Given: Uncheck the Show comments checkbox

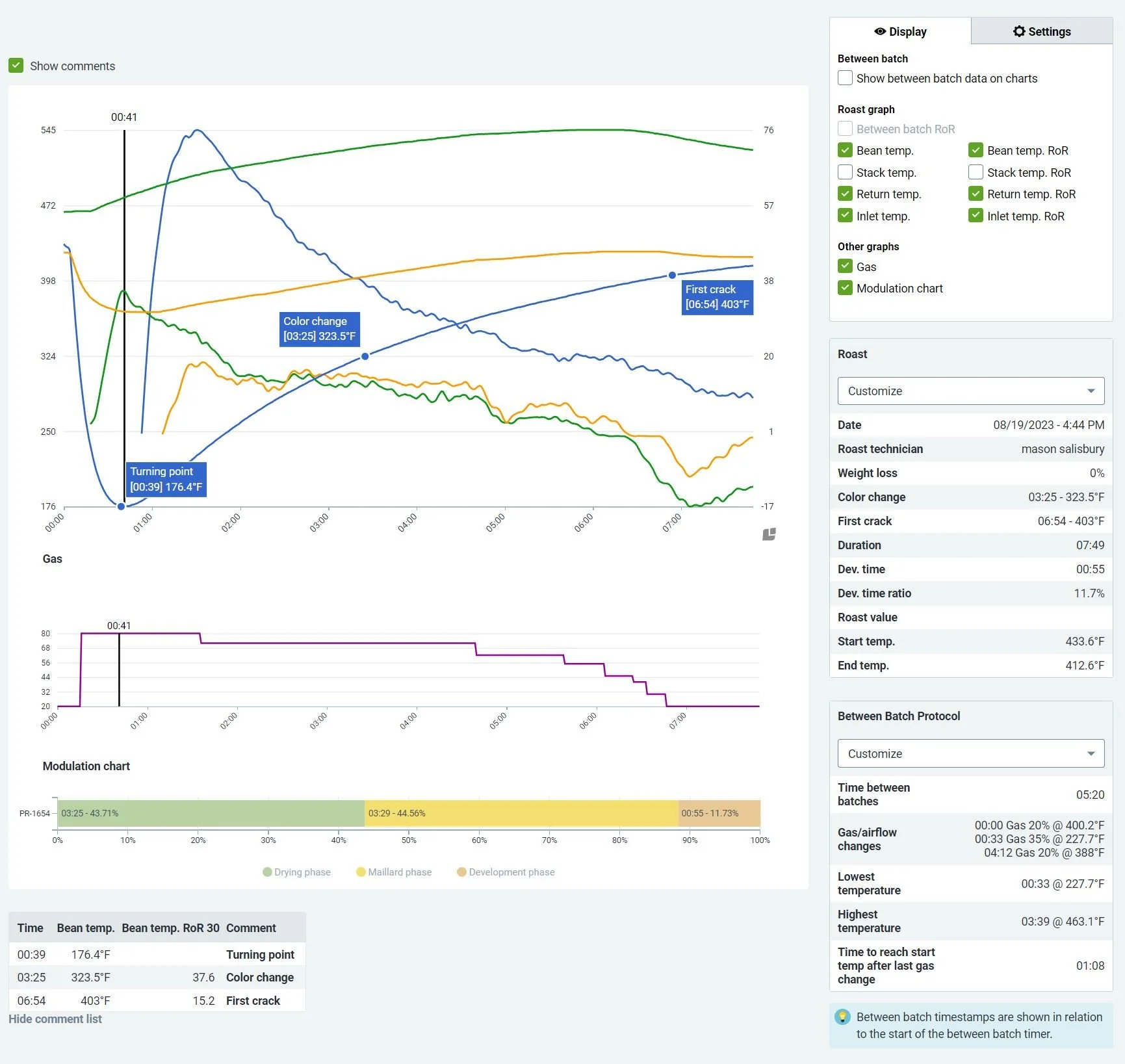Looking at the screenshot, I should point(16,66).
